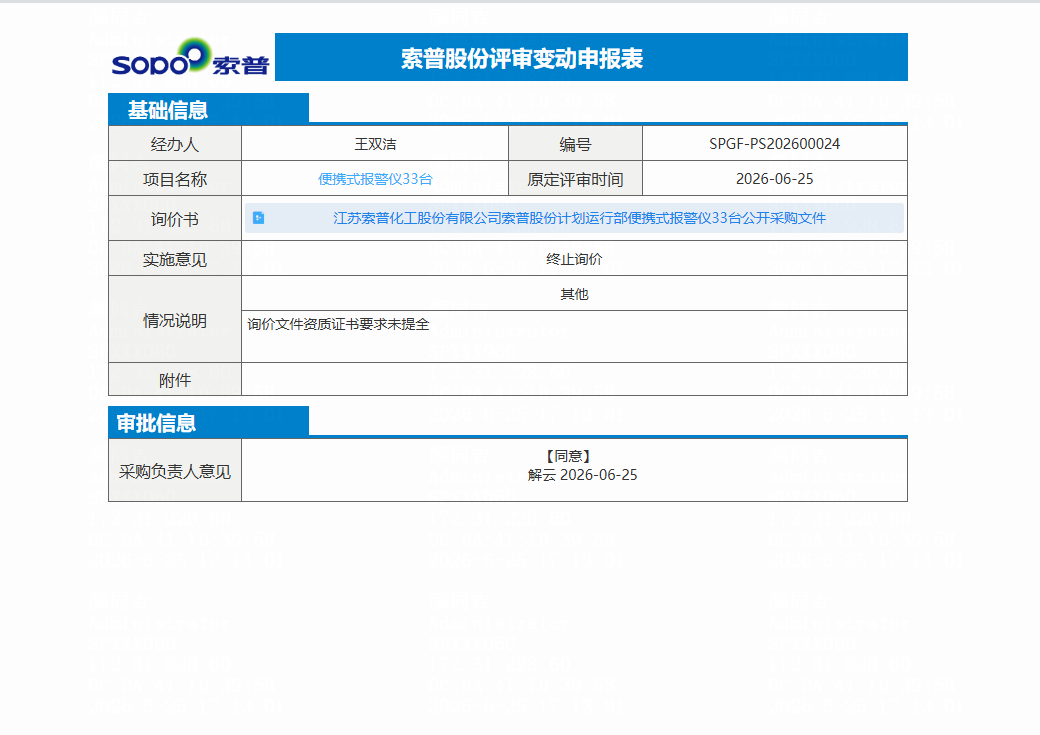This screenshot has width=1040, height=735.
Task: Click the 经办人 label cell
Action: (x=174, y=143)
